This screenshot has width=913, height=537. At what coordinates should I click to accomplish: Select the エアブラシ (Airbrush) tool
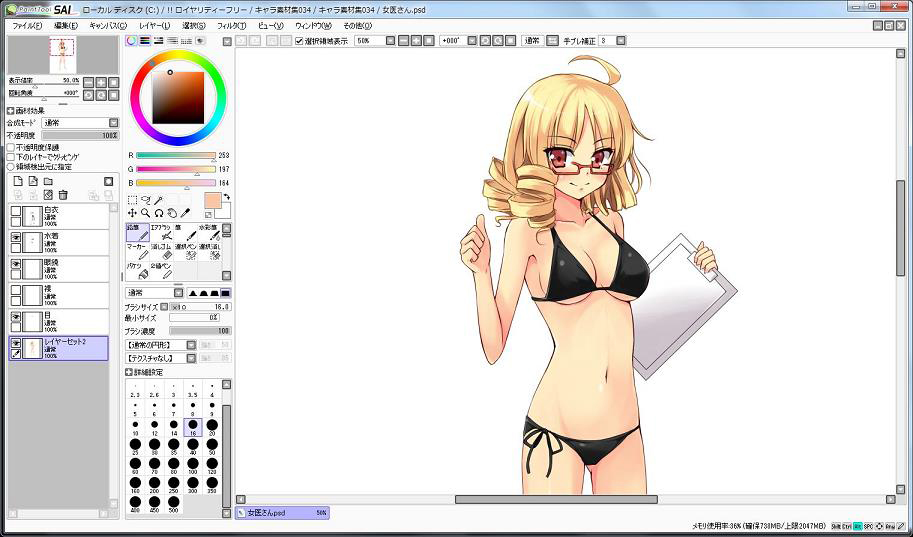[161, 232]
